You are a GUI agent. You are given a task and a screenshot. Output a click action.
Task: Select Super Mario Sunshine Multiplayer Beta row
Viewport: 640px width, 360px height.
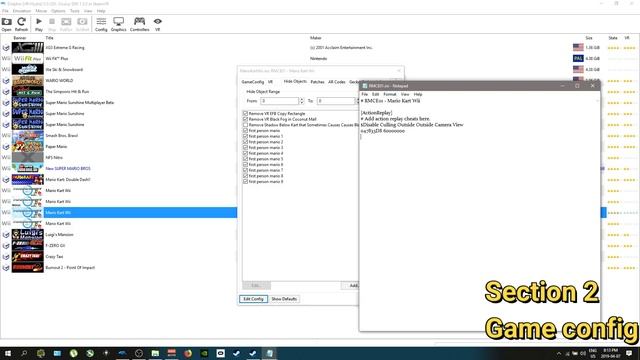119,102
